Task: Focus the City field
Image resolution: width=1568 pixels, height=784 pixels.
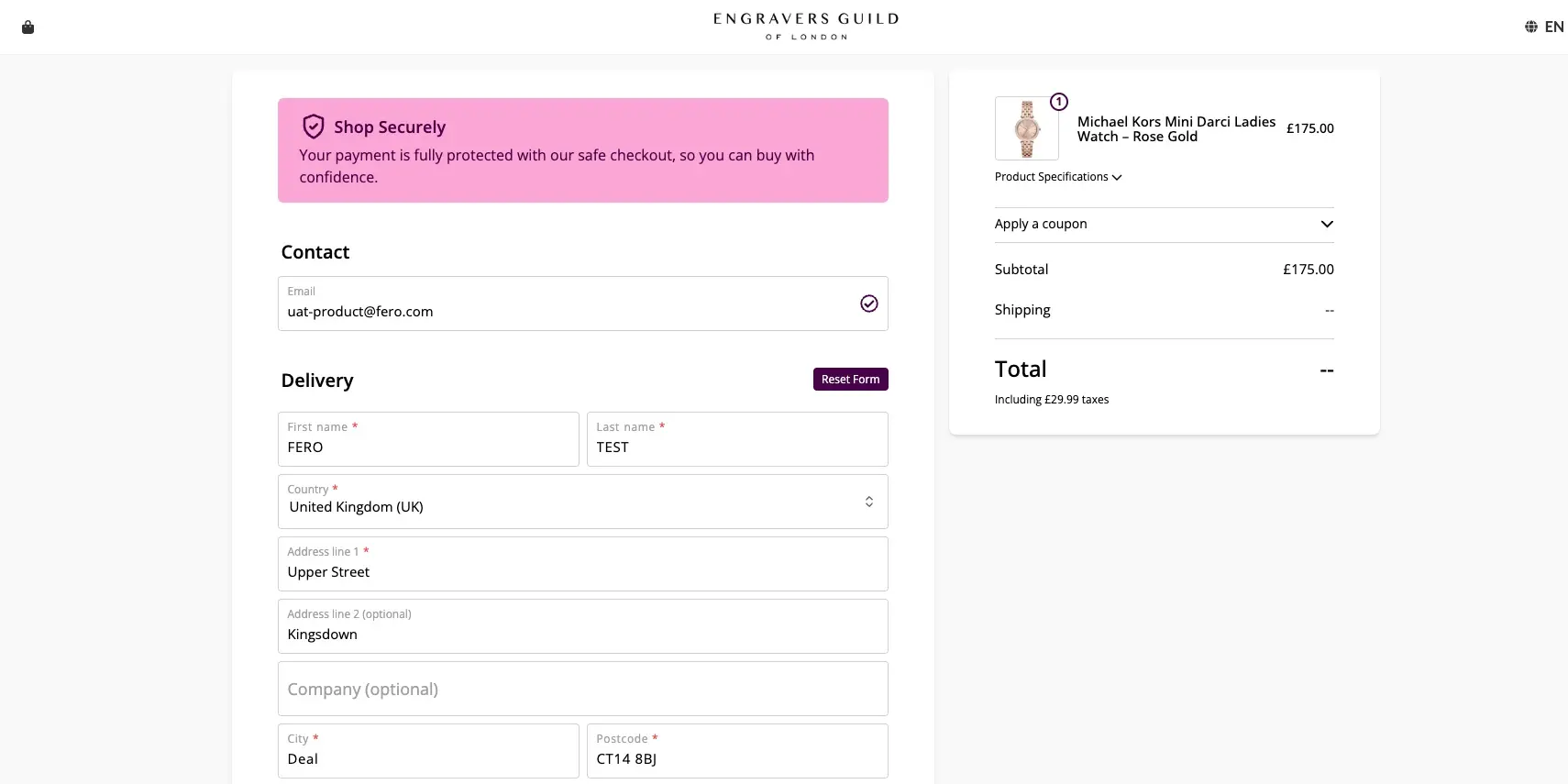Action: pos(428,751)
